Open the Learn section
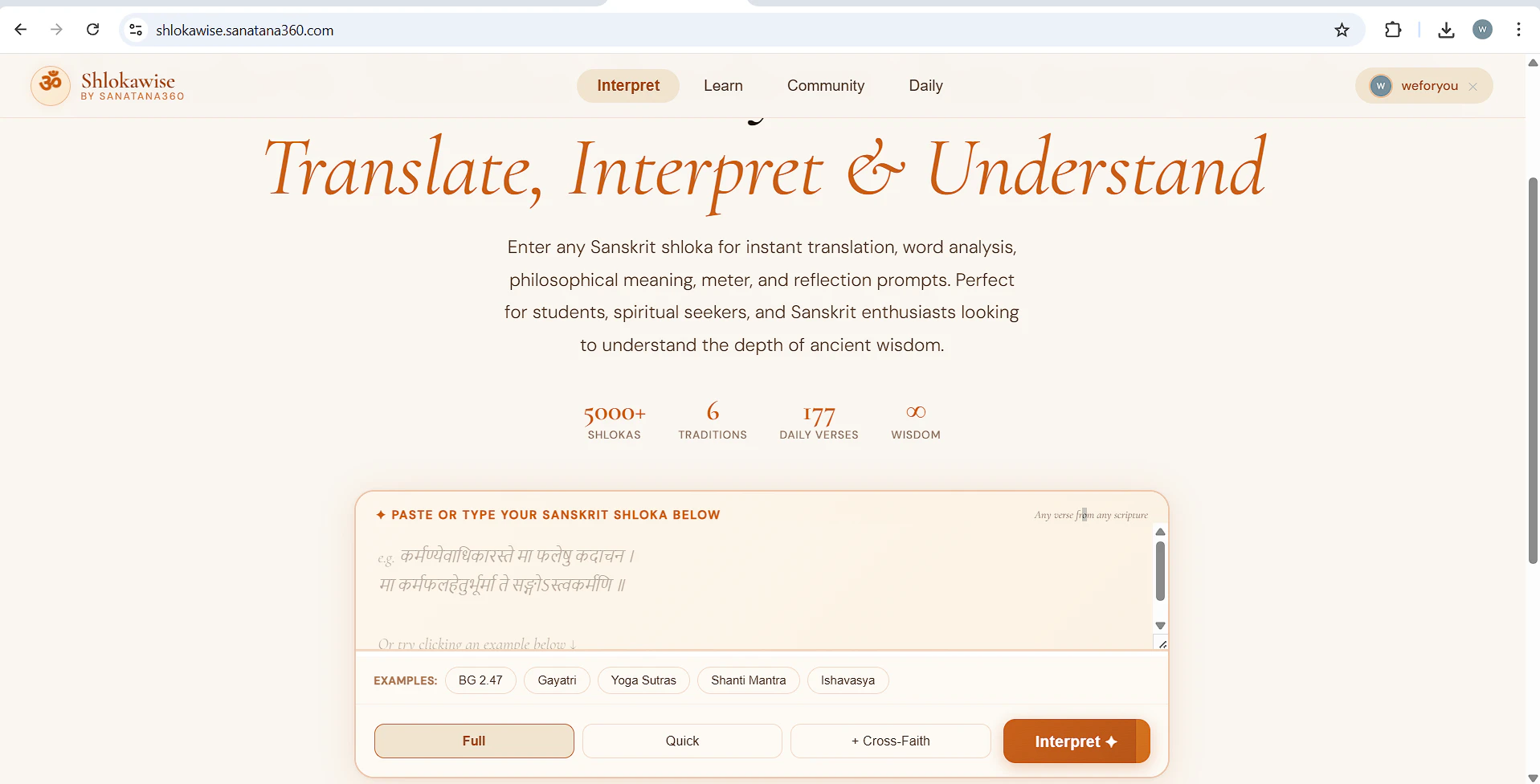 click(x=723, y=85)
